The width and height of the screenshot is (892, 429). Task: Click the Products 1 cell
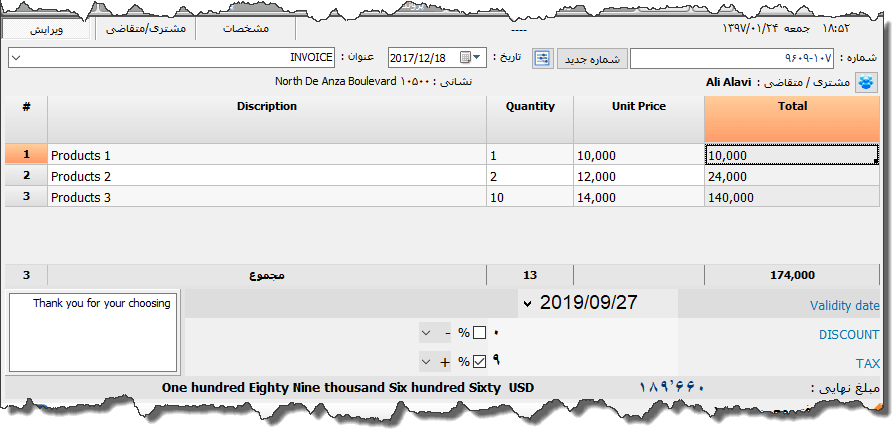tap(267, 155)
